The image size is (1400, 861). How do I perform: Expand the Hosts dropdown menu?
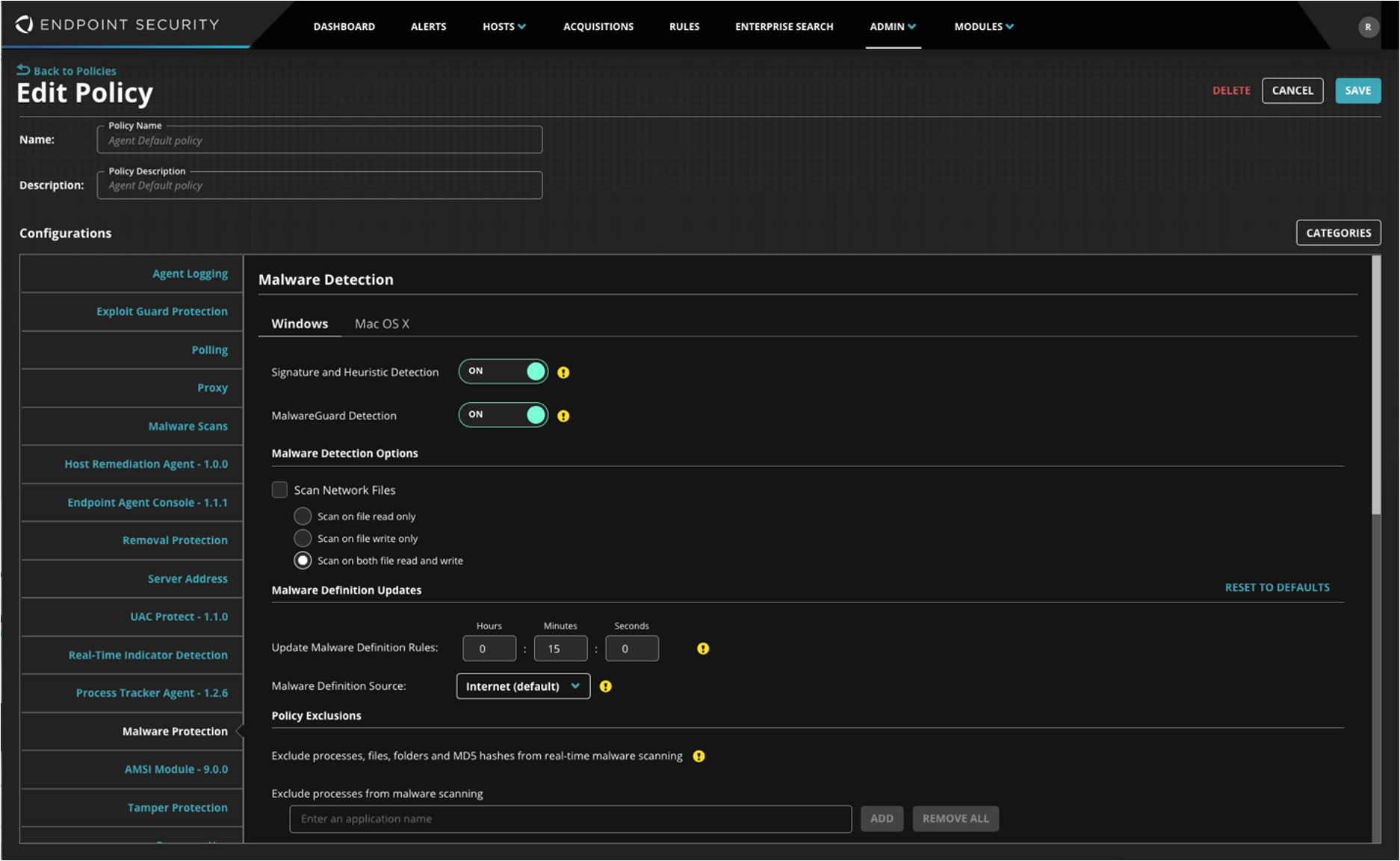pyautogui.click(x=504, y=26)
